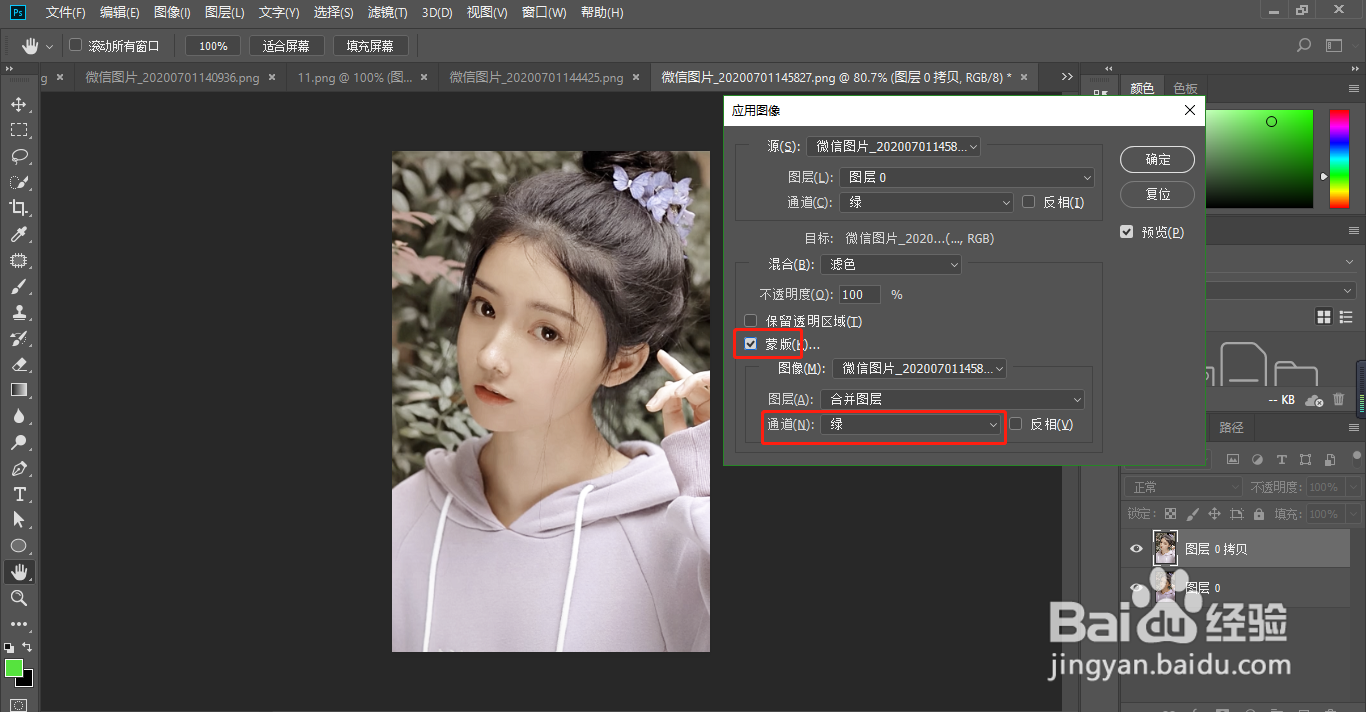Click the 复位 reset button
The height and width of the screenshot is (712, 1366).
[x=1158, y=194]
